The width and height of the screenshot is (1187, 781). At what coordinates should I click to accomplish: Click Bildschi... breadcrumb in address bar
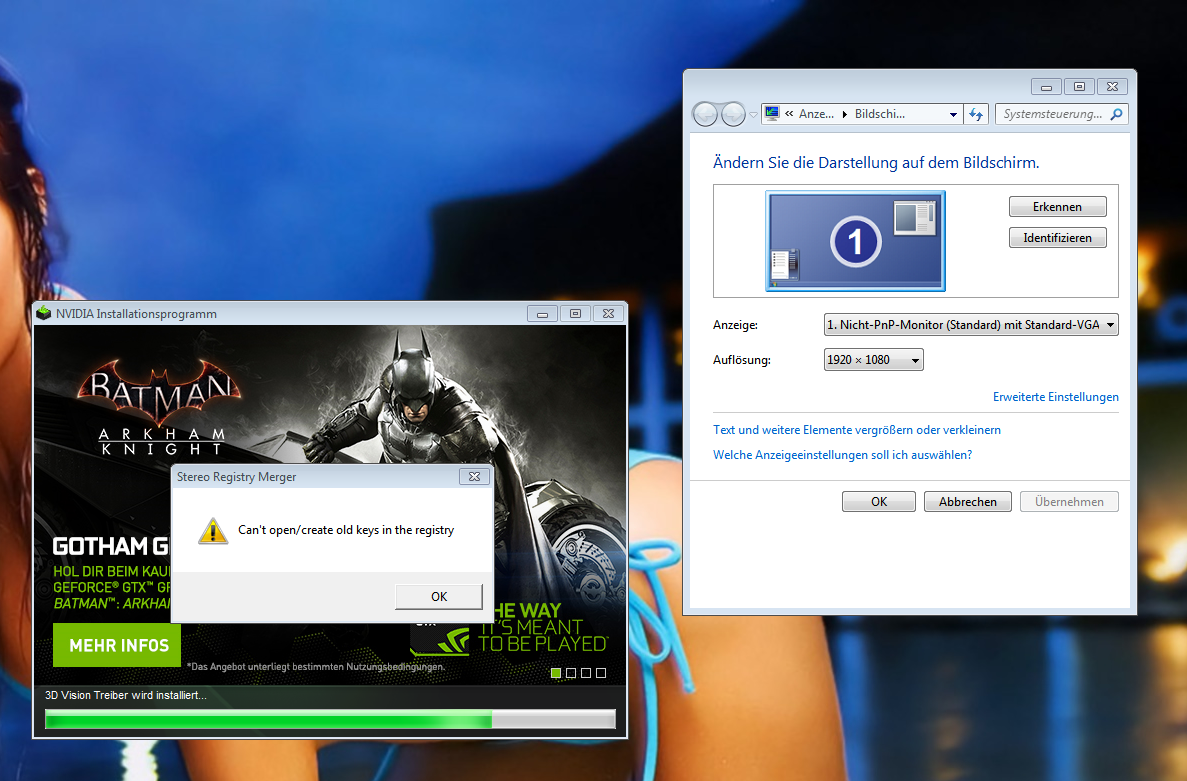(880, 114)
